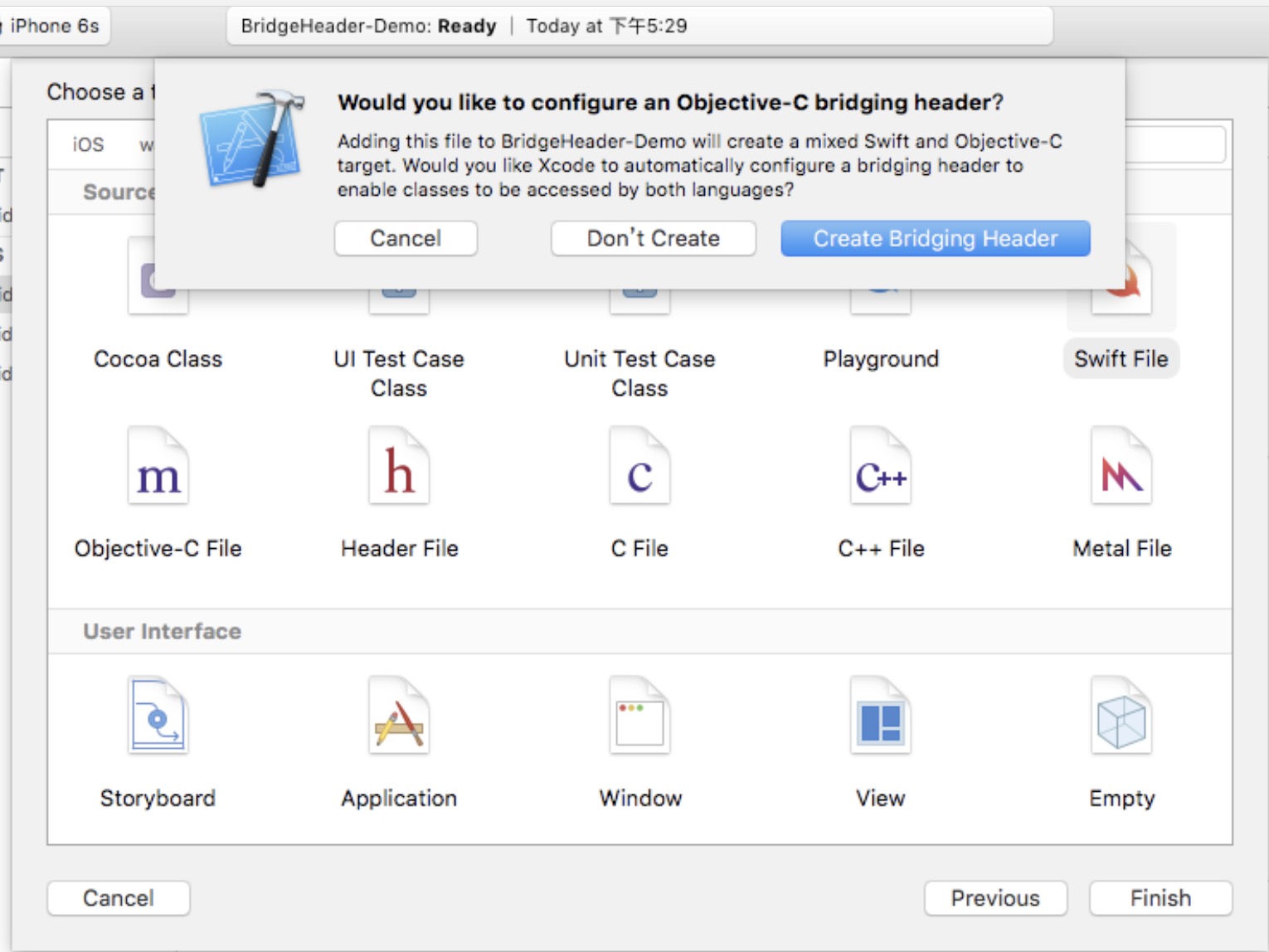Click the Empty label
The image size is (1269, 952).
1121,798
